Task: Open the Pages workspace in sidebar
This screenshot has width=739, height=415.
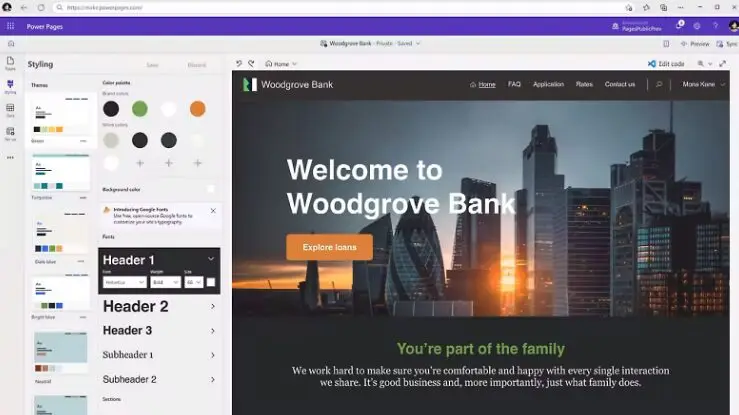Action: (x=10, y=63)
